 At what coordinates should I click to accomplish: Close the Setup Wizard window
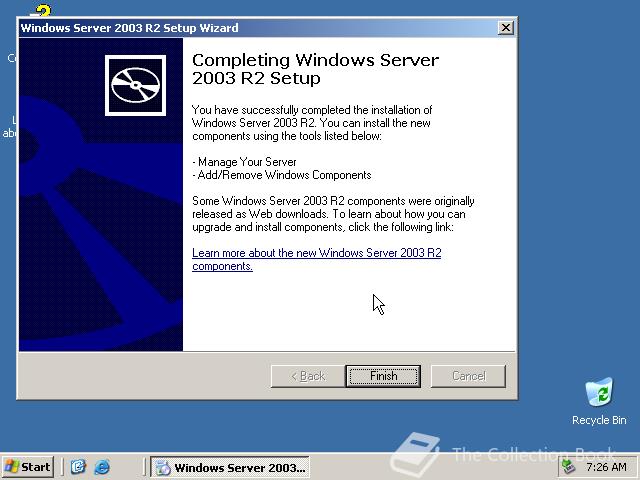point(506,28)
